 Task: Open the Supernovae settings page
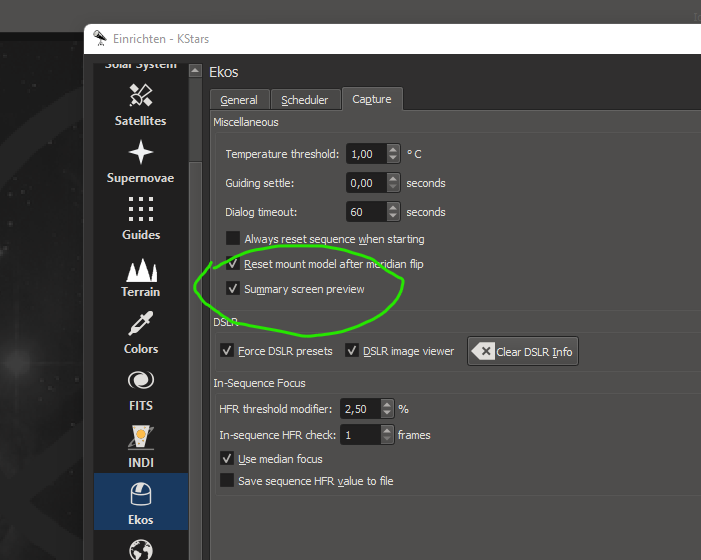pyautogui.click(x=140, y=162)
